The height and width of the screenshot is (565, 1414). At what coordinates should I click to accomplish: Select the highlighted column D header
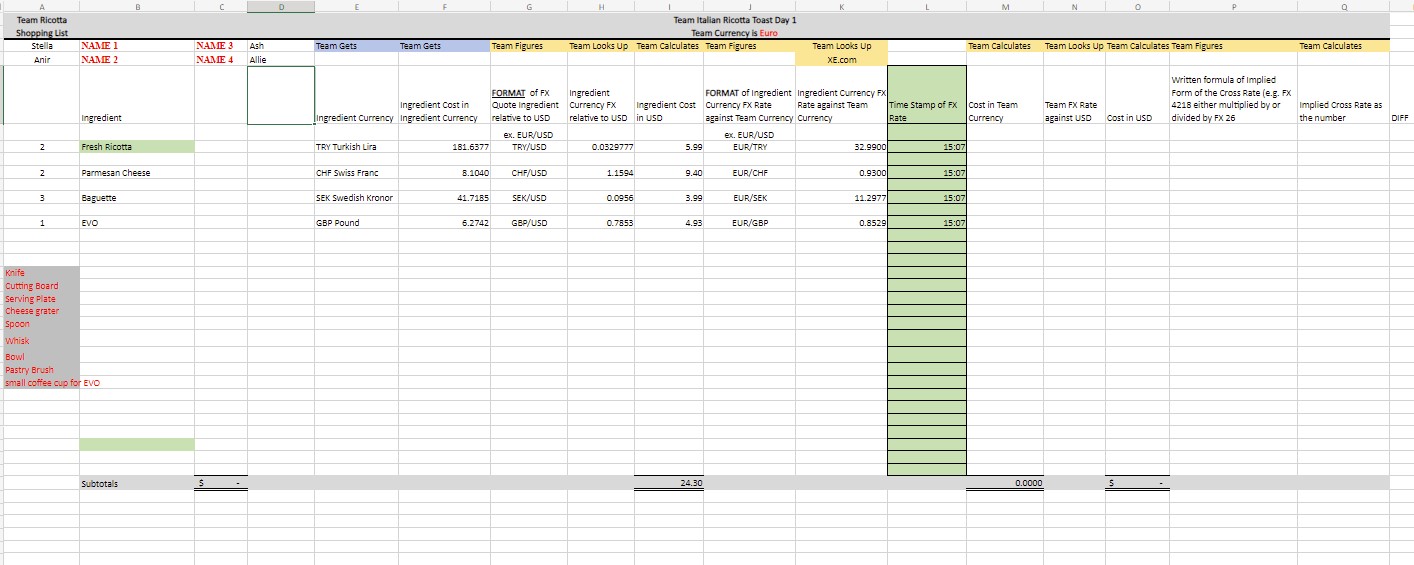(x=280, y=6)
